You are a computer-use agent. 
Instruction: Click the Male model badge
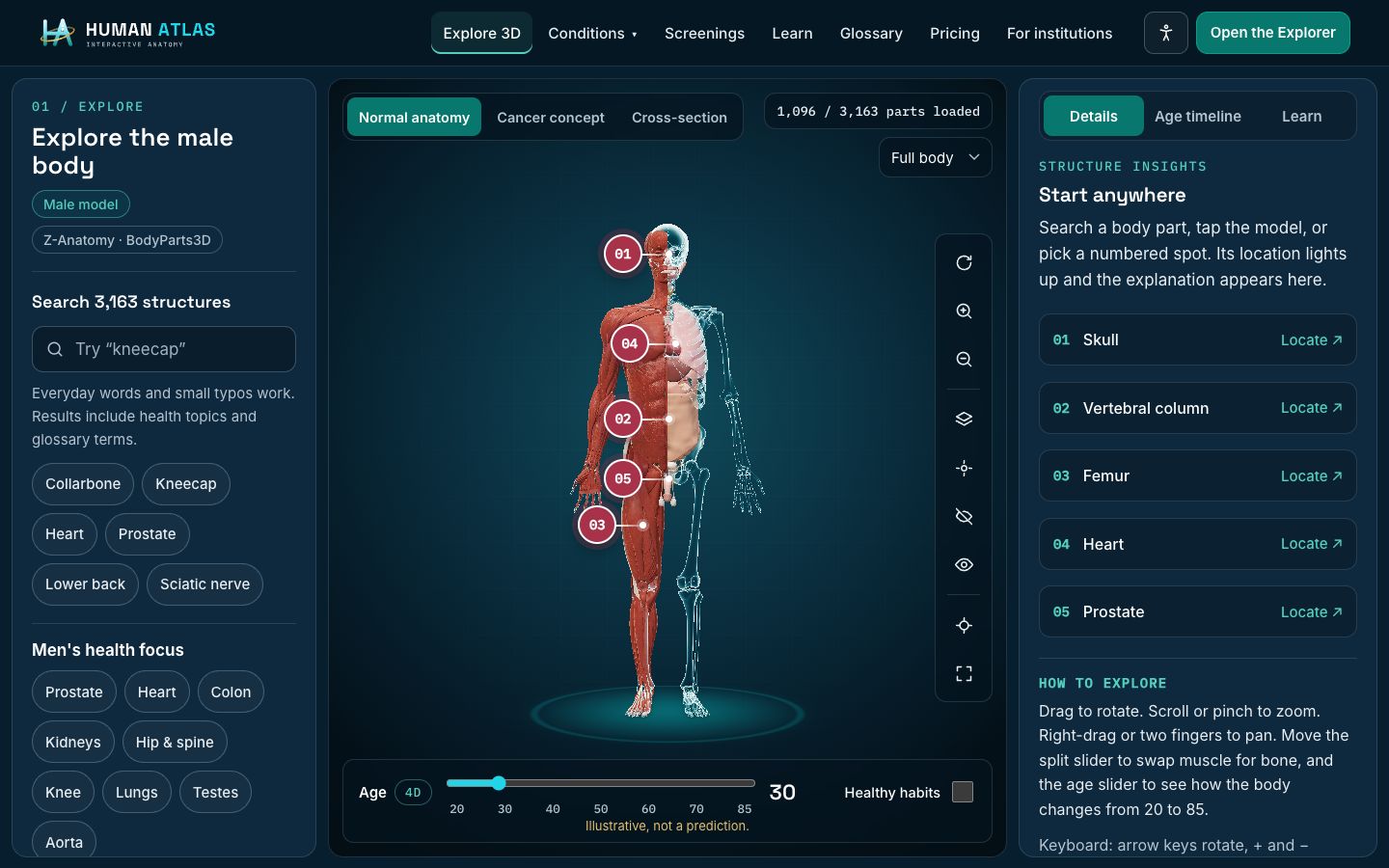click(81, 204)
